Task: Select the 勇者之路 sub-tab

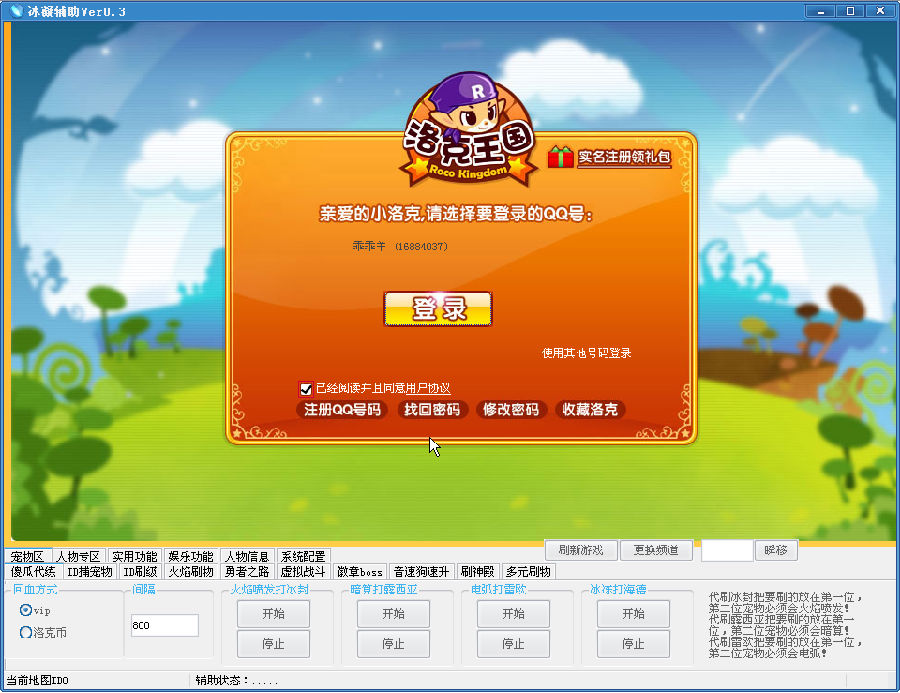Action: (246, 572)
